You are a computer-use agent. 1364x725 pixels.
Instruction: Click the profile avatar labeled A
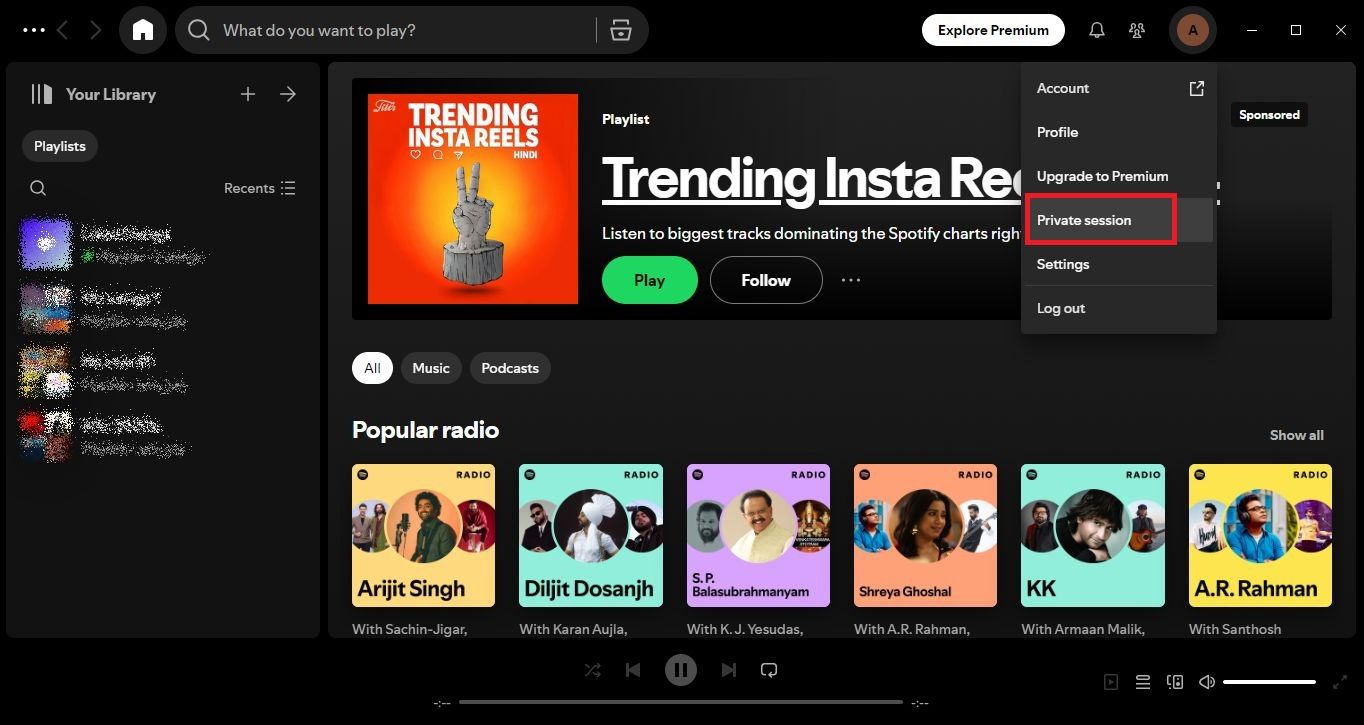click(1192, 30)
